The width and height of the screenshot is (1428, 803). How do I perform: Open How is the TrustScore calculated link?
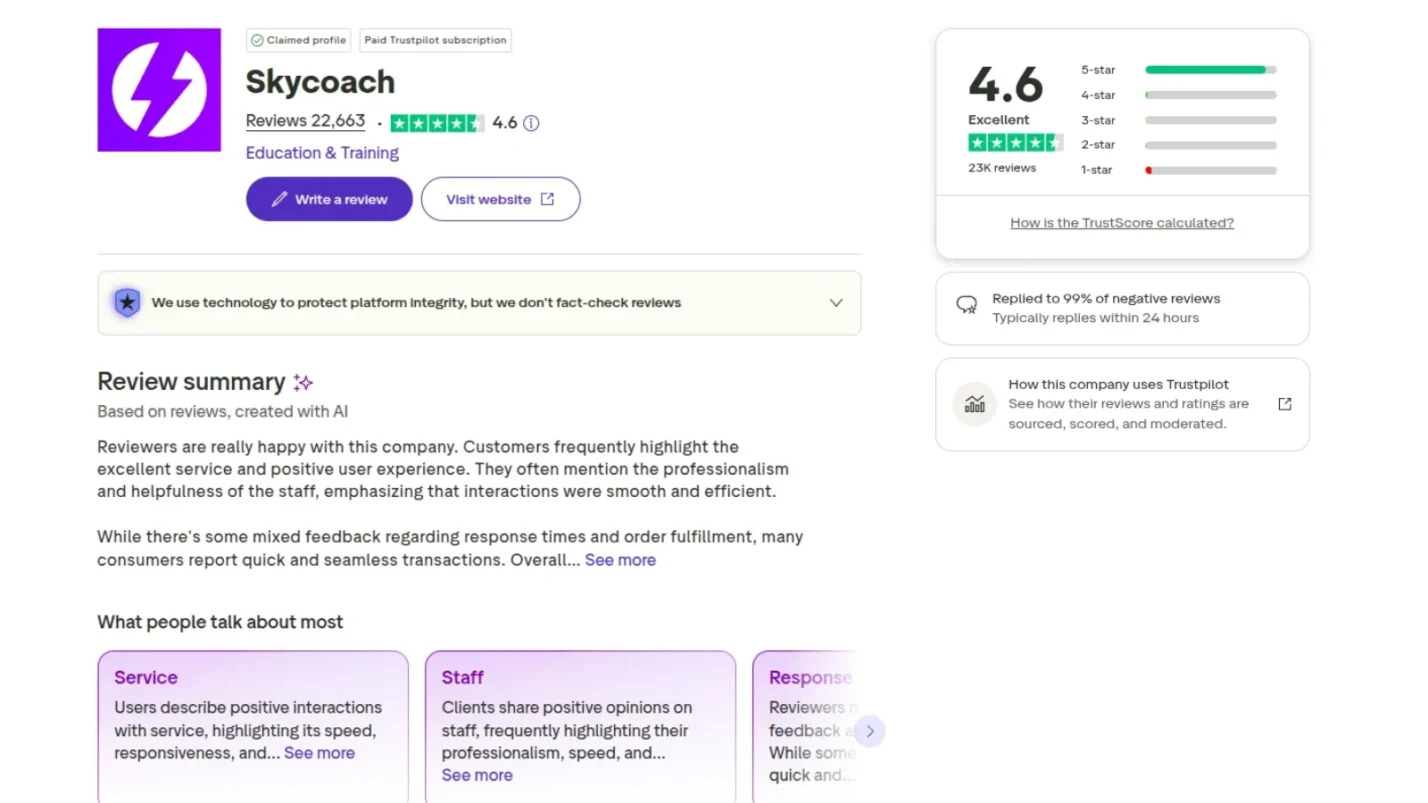[1122, 223]
